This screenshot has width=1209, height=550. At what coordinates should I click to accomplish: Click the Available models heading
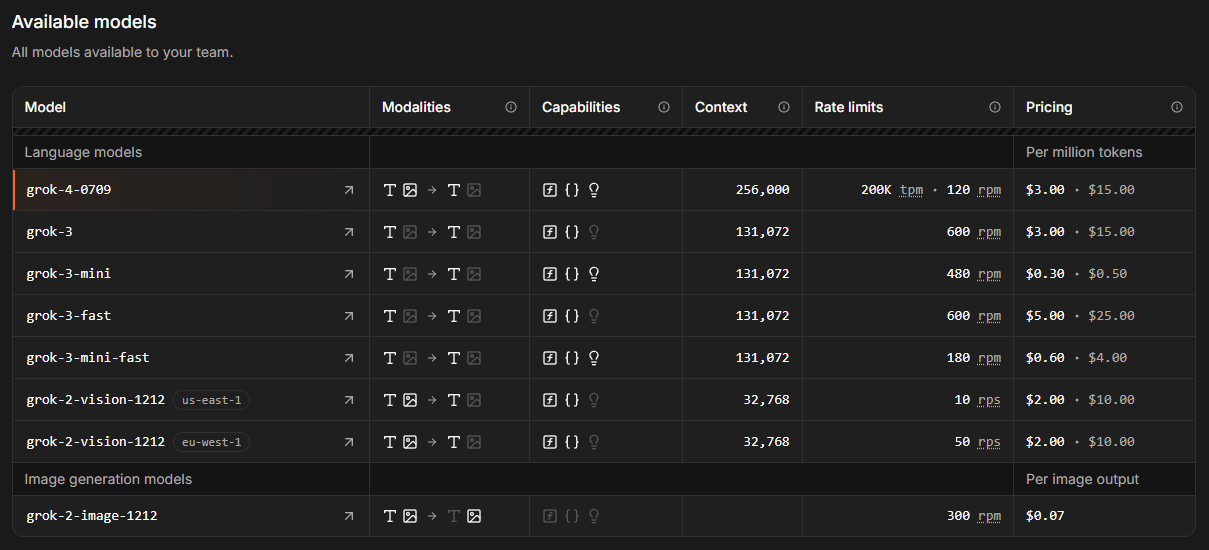pos(84,22)
